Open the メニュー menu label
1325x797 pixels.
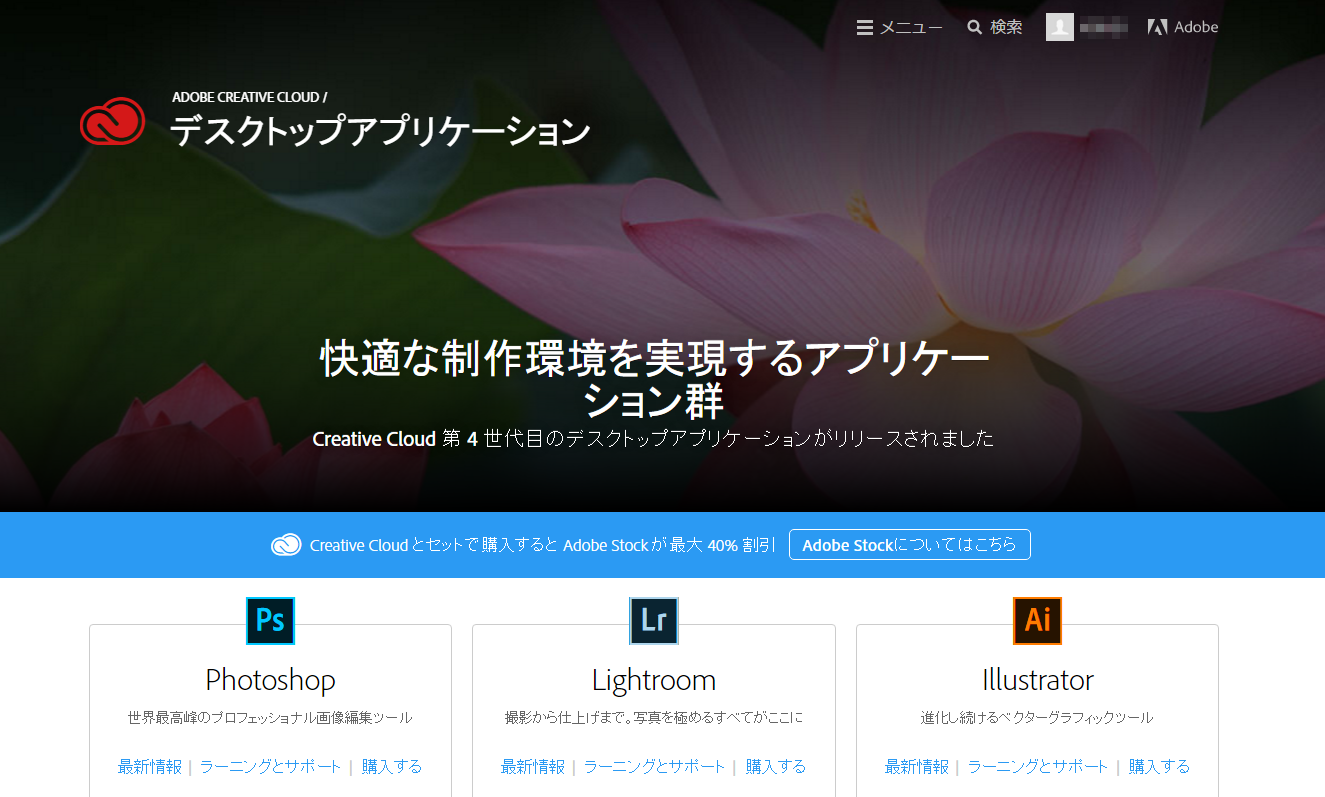point(911,28)
